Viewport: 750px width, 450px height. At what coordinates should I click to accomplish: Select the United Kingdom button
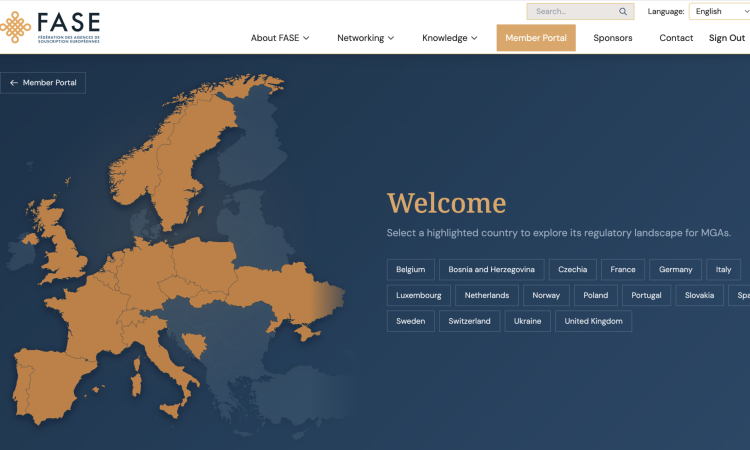(593, 321)
